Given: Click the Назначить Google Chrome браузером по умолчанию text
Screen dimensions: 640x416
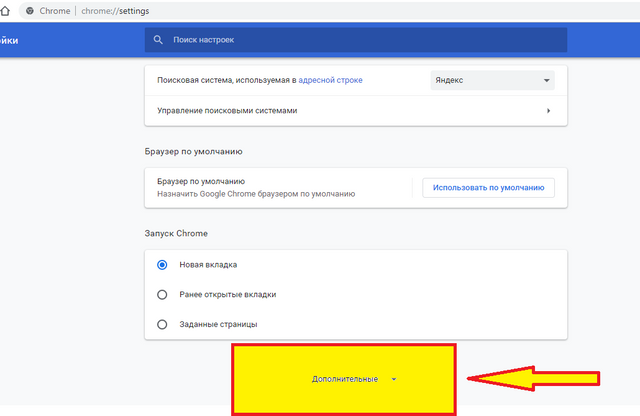Looking at the screenshot, I should click(x=256, y=194).
